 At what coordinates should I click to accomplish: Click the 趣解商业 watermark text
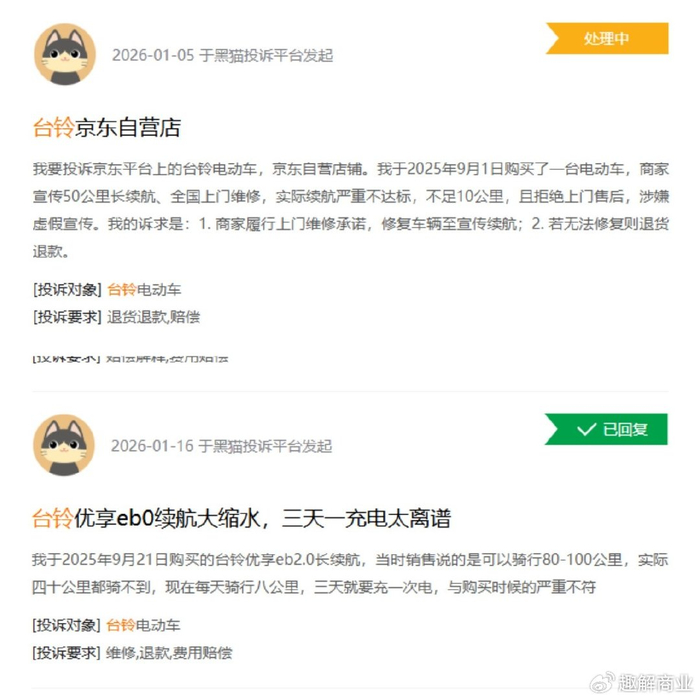click(x=654, y=683)
